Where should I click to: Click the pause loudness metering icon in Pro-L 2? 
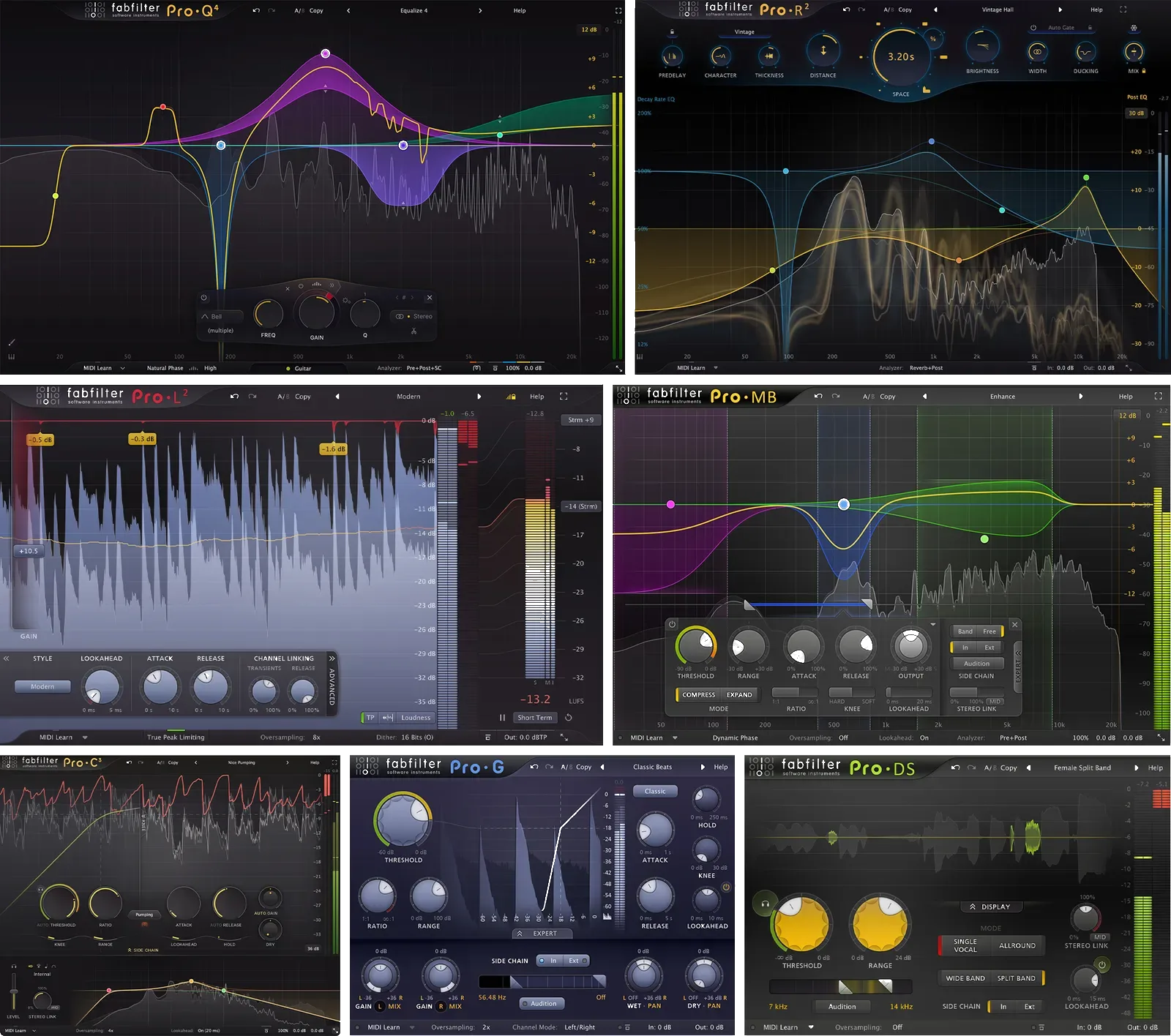pos(502,718)
